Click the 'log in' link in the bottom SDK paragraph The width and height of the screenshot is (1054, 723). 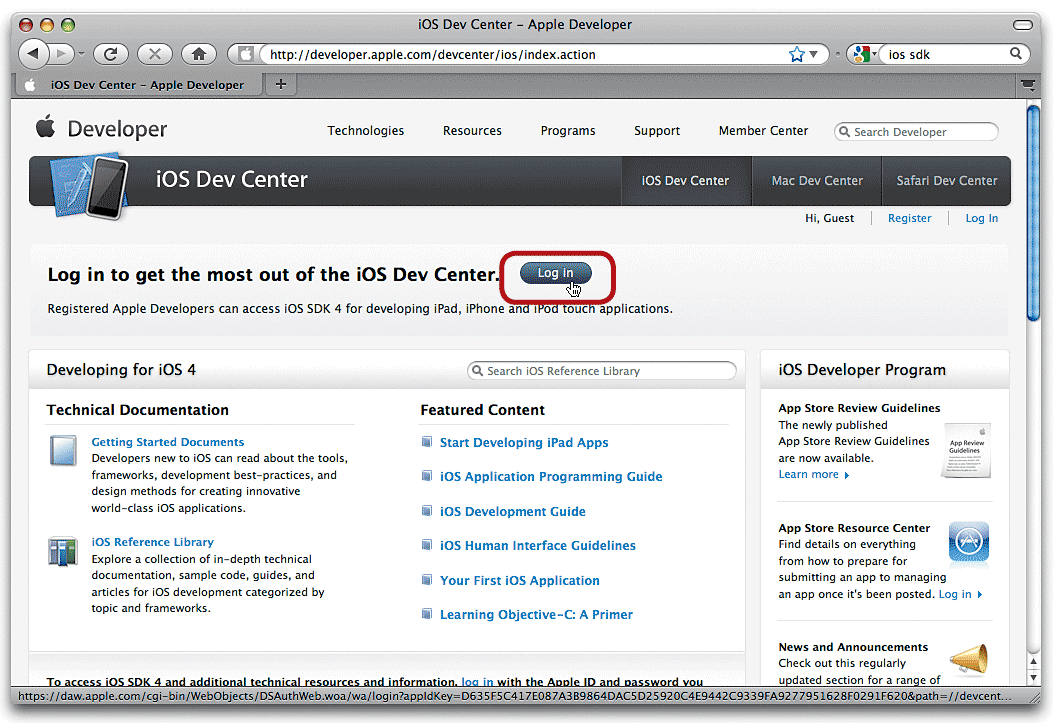(477, 681)
